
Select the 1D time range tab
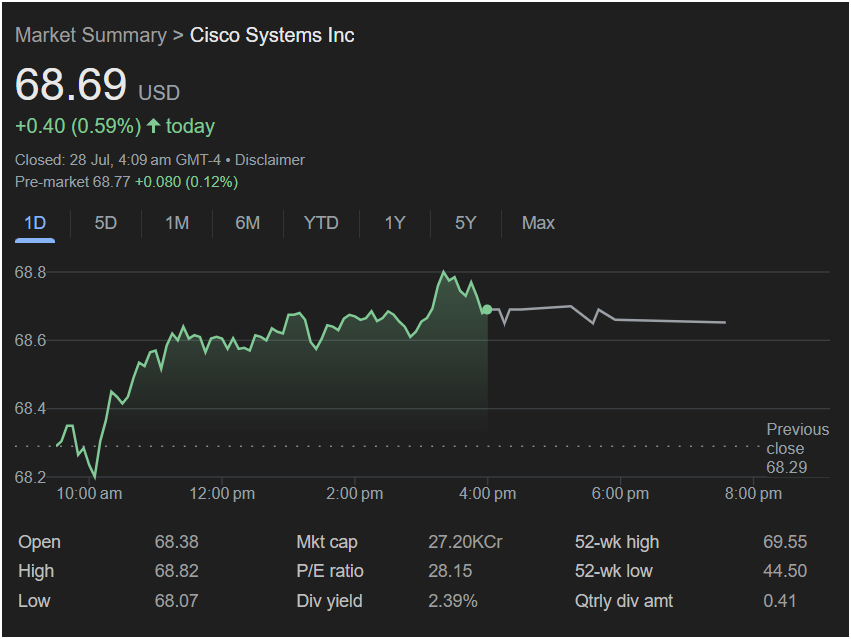pos(35,223)
